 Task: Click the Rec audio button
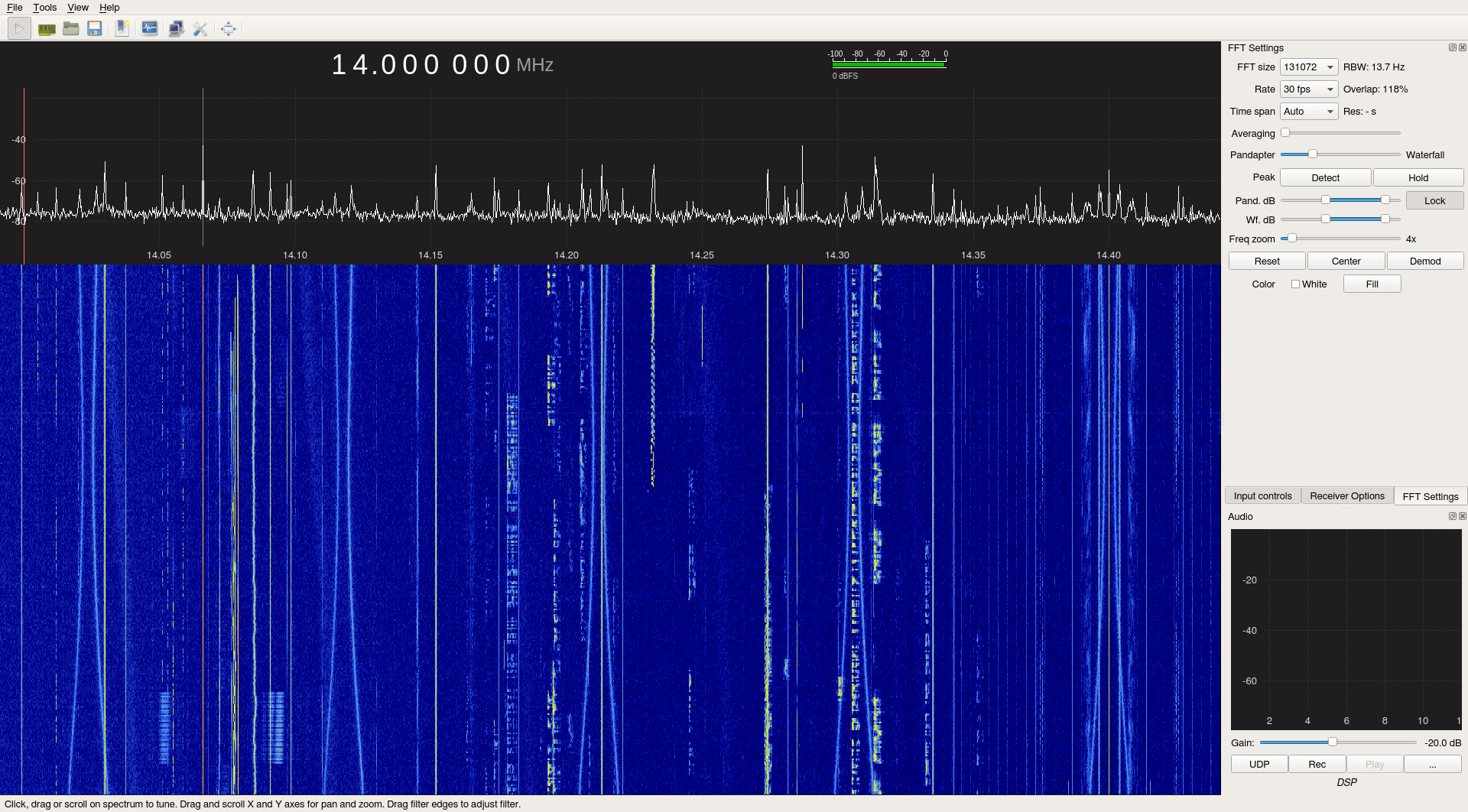(1317, 765)
